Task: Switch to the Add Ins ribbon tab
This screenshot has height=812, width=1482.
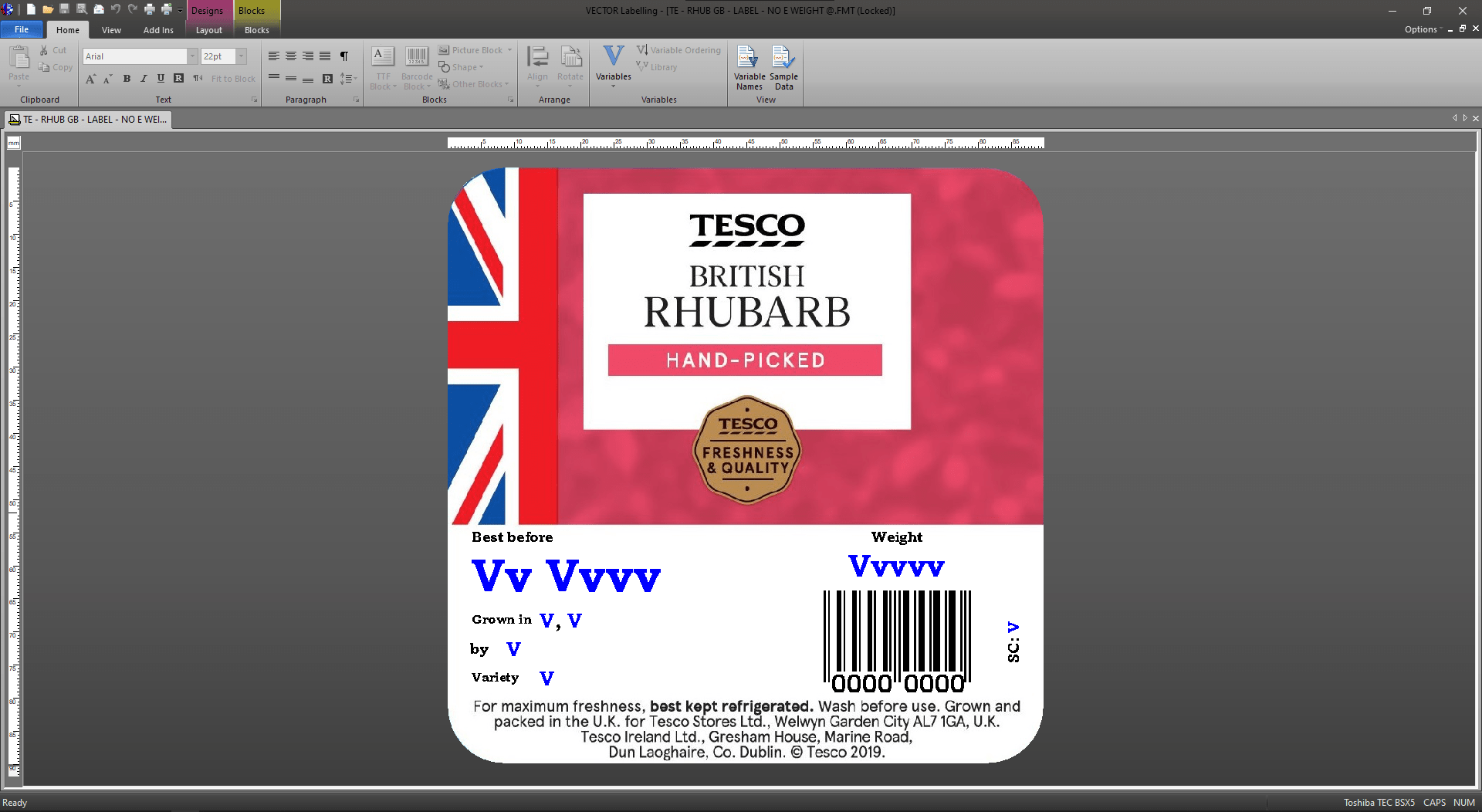Action: 158,30
